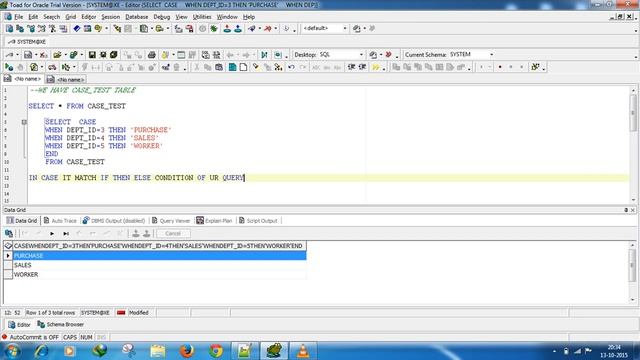This screenshot has height=360, width=640.
Task: Expand the arrow beside the rocket icon
Action: pos(260,29)
